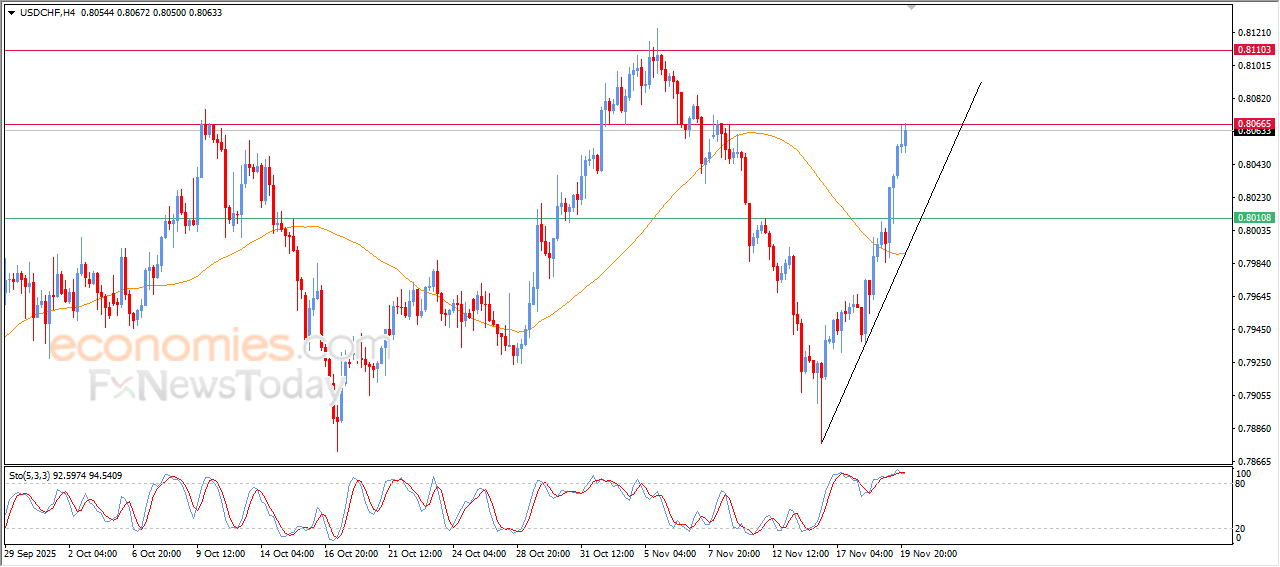The width and height of the screenshot is (1280, 567).
Task: Click the triangle arrow beside USDCHF,H4 title
Action: [x=11, y=12]
